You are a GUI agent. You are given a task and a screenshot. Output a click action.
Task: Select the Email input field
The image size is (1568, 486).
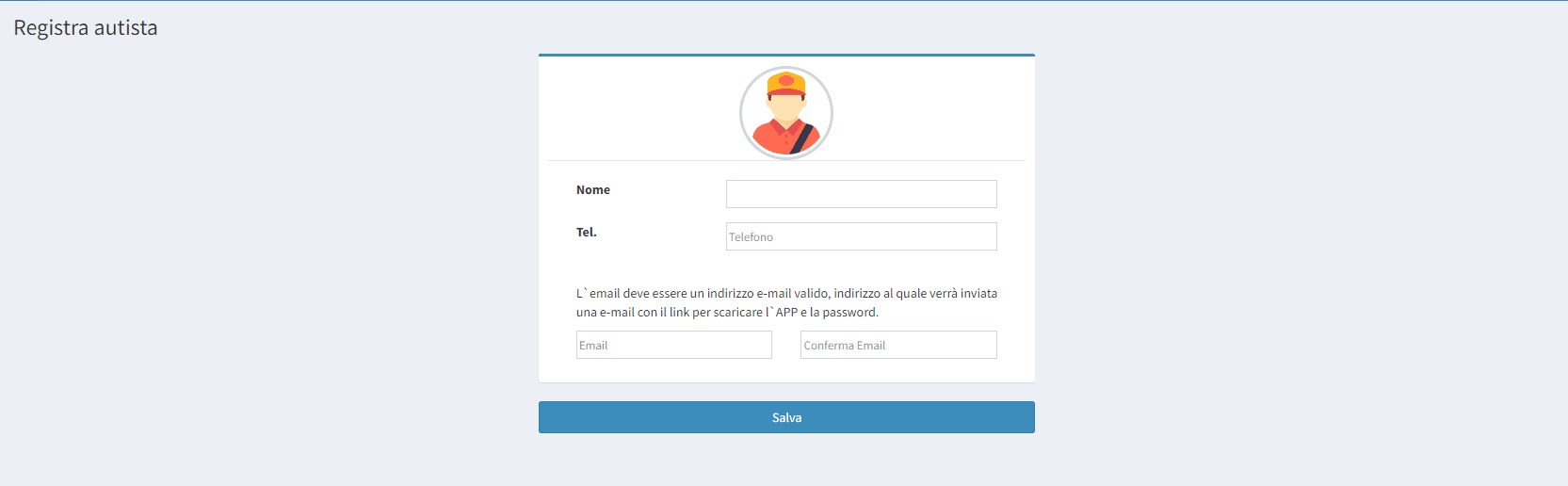[x=673, y=345]
